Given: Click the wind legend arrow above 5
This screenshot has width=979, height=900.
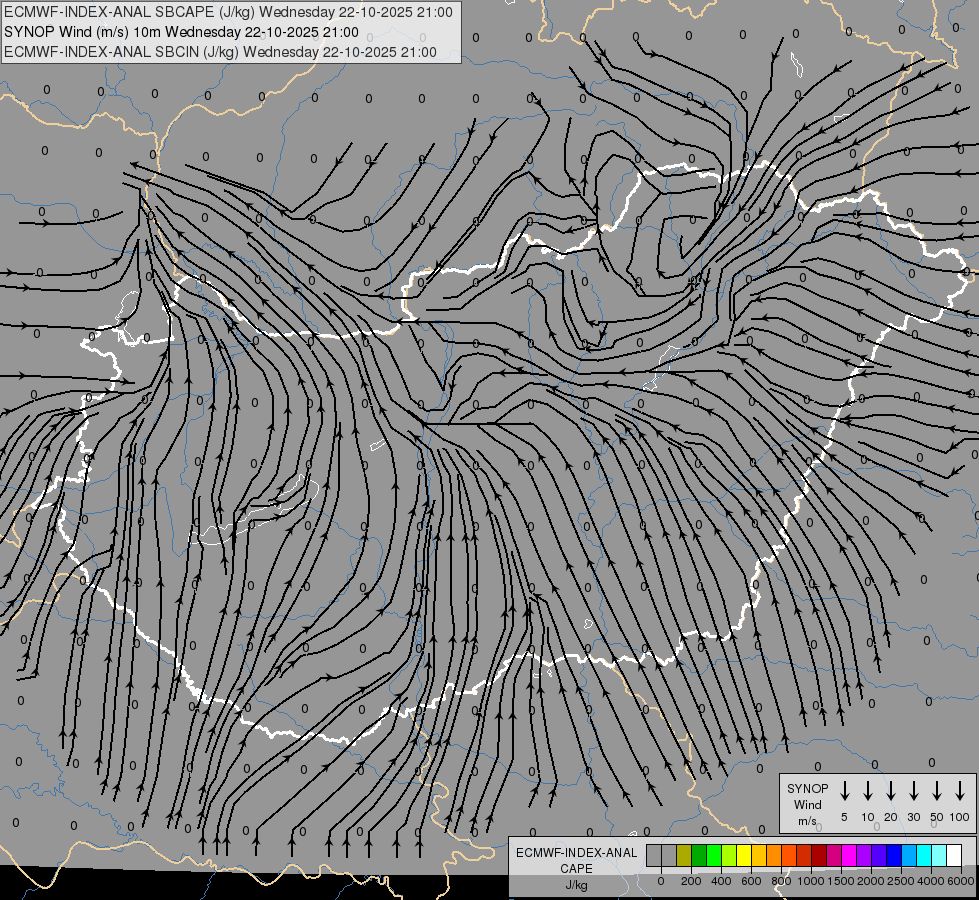Looking at the screenshot, I should (x=844, y=790).
